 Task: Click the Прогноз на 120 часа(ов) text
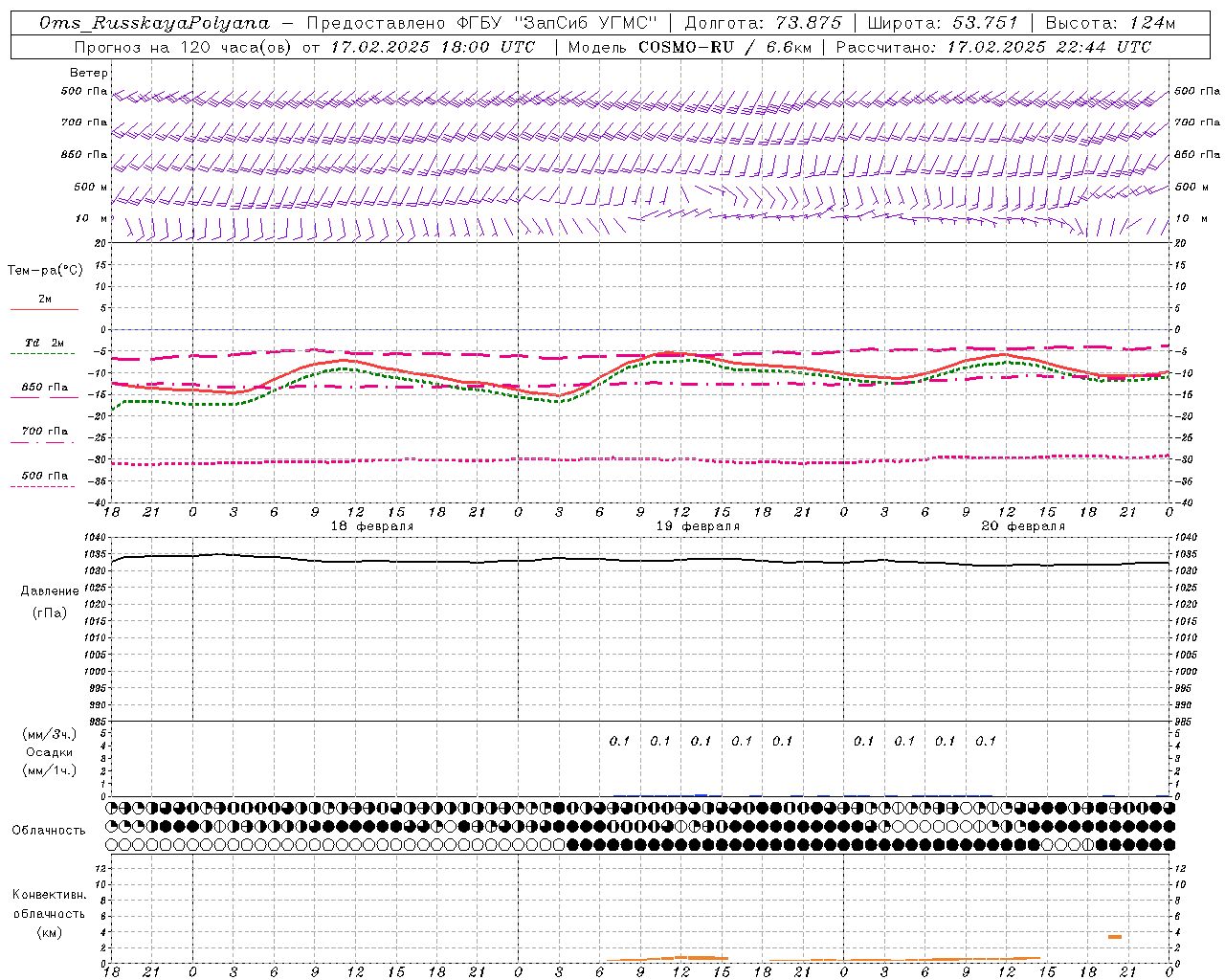tap(184, 47)
